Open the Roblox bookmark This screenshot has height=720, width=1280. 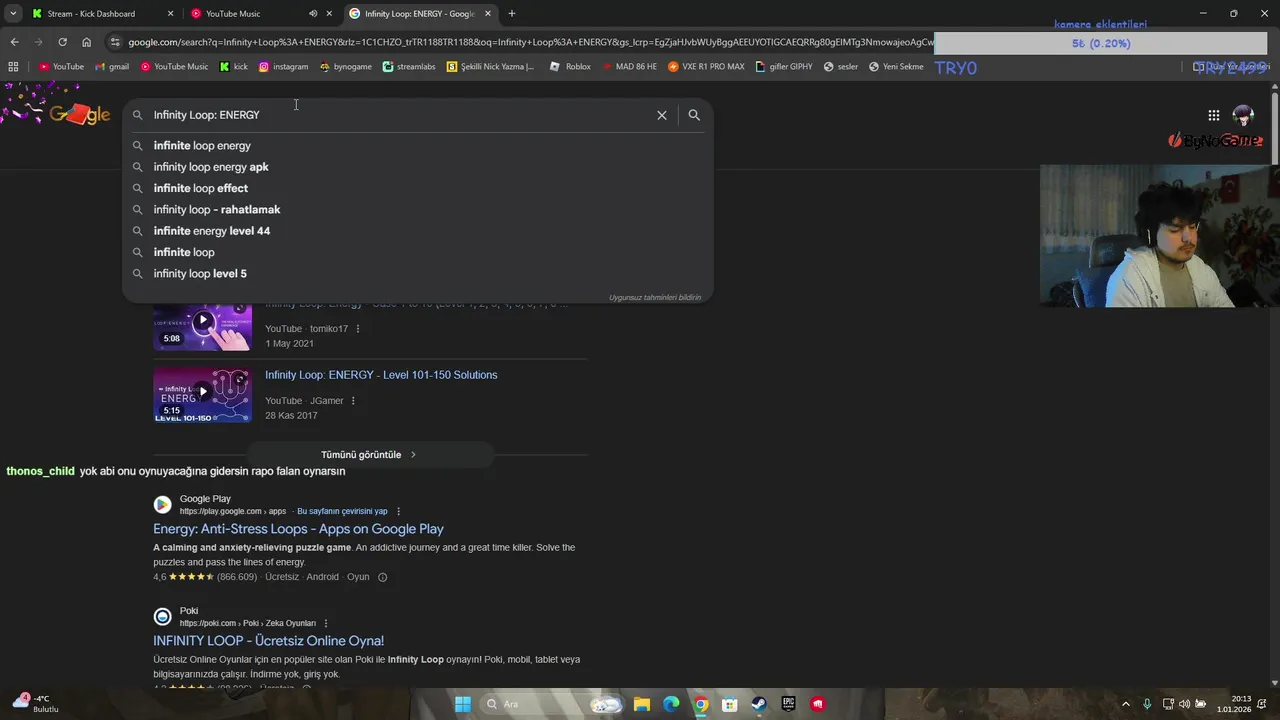click(x=570, y=67)
